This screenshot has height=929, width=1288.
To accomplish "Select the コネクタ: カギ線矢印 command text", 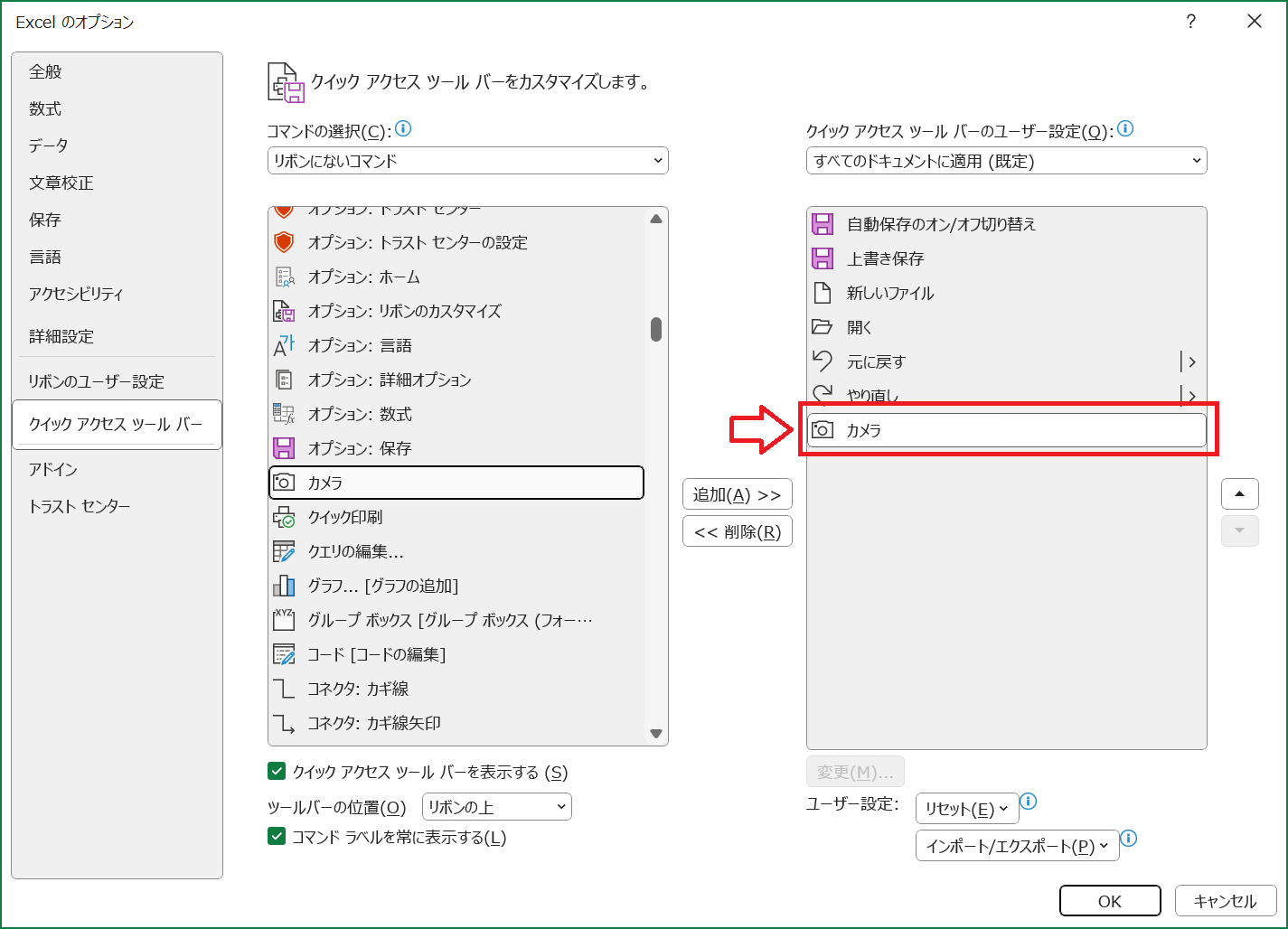I will coord(374,723).
